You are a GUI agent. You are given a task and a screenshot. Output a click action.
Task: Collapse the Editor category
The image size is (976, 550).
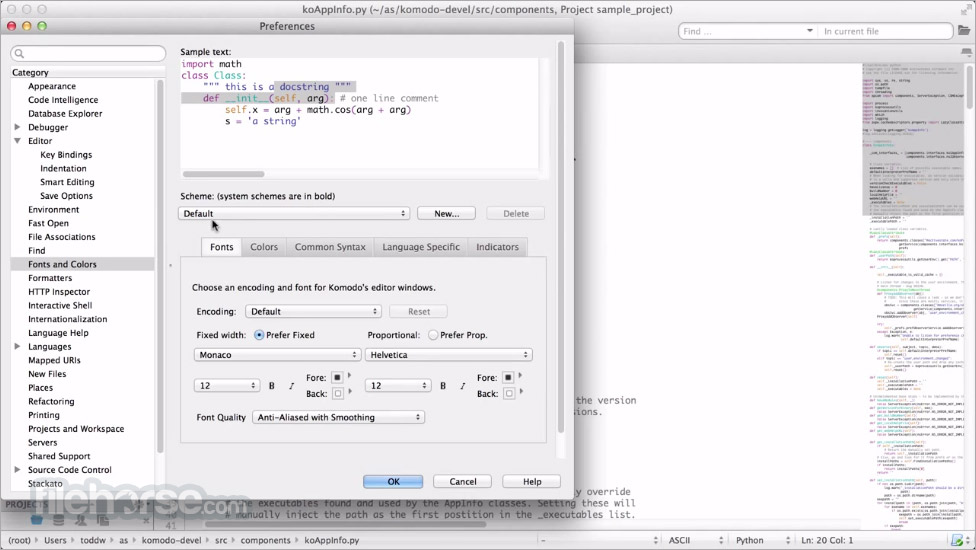17,141
